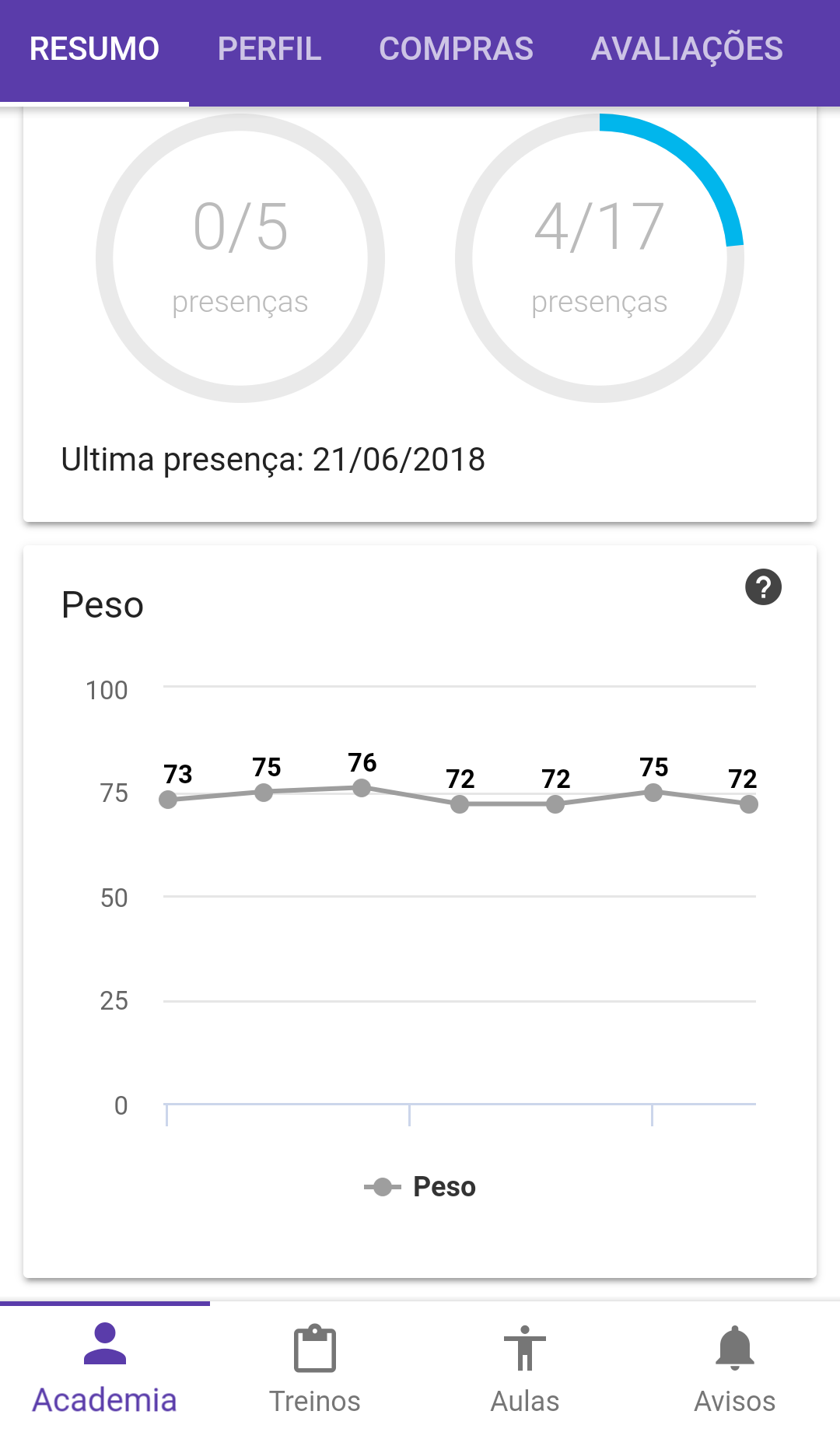Image resolution: width=840 pixels, height=1432 pixels.
Task: Tap the Peso legend label
Action: (444, 1187)
